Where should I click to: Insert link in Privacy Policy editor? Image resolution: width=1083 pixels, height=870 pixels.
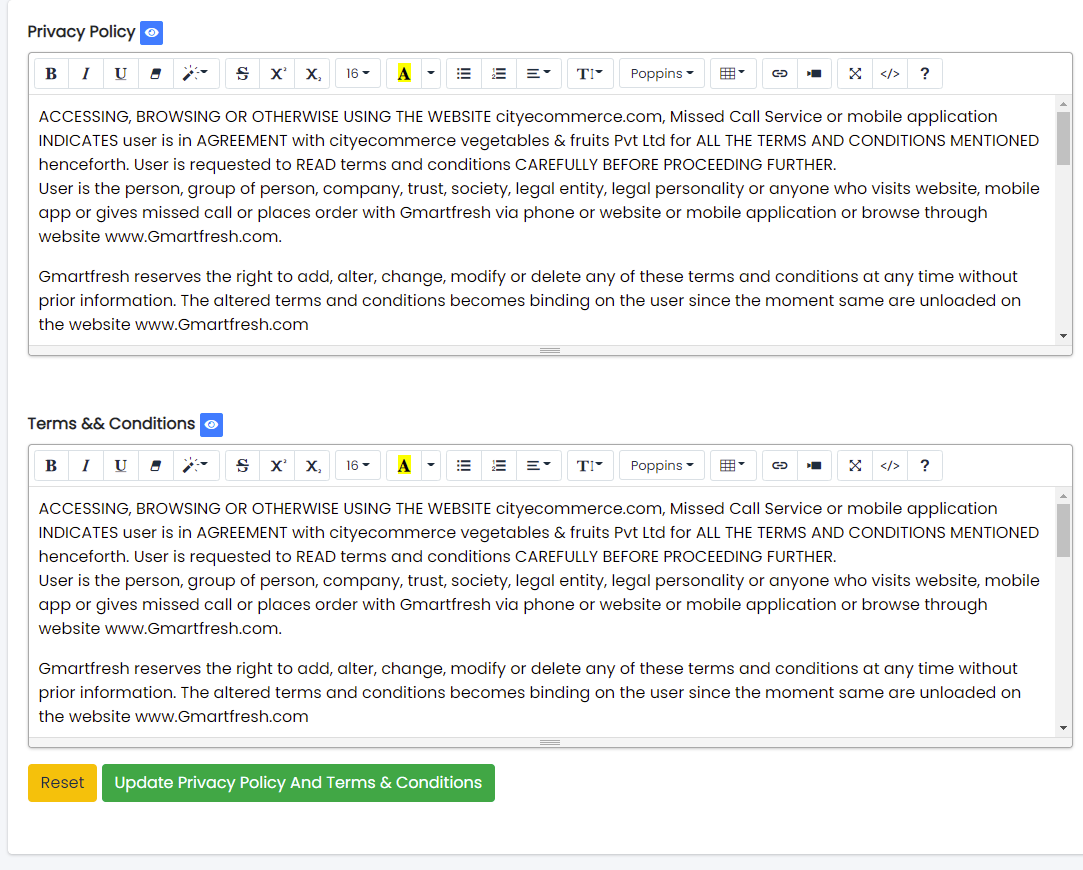pos(780,74)
